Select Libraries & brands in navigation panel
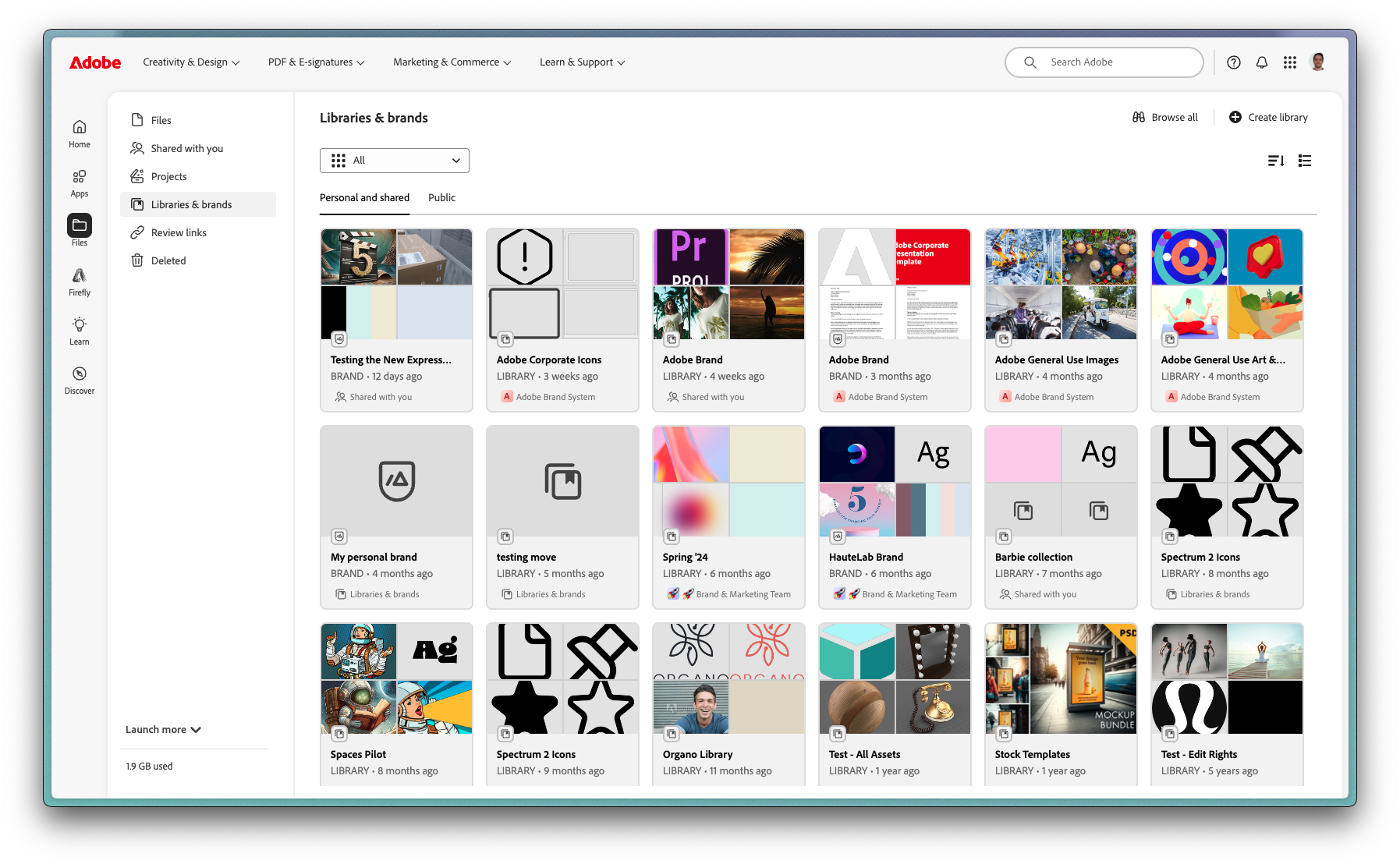 point(198,204)
